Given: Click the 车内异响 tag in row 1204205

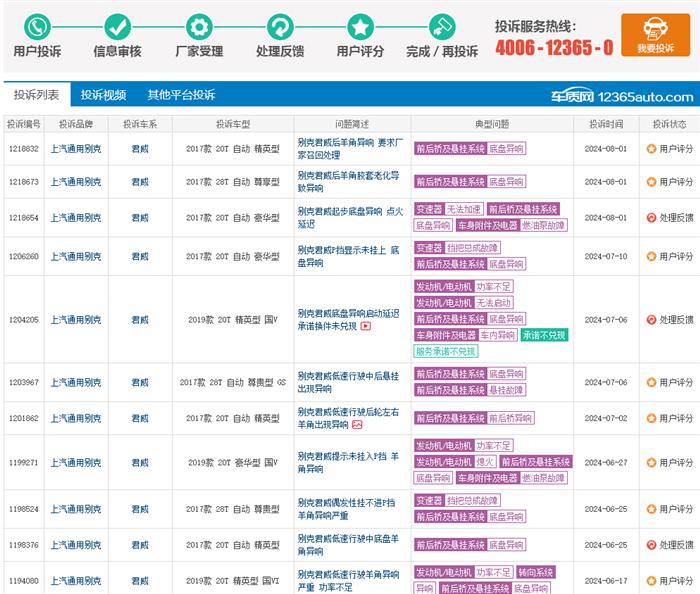Looking at the screenshot, I should [x=498, y=335].
